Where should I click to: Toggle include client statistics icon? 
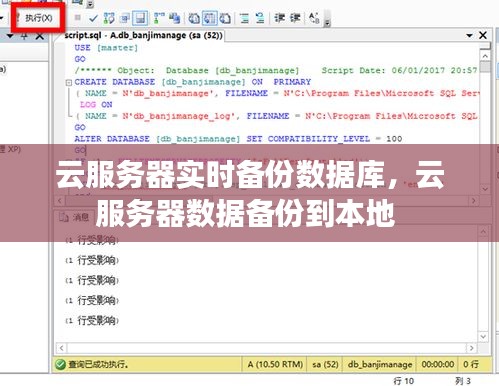coord(175,18)
